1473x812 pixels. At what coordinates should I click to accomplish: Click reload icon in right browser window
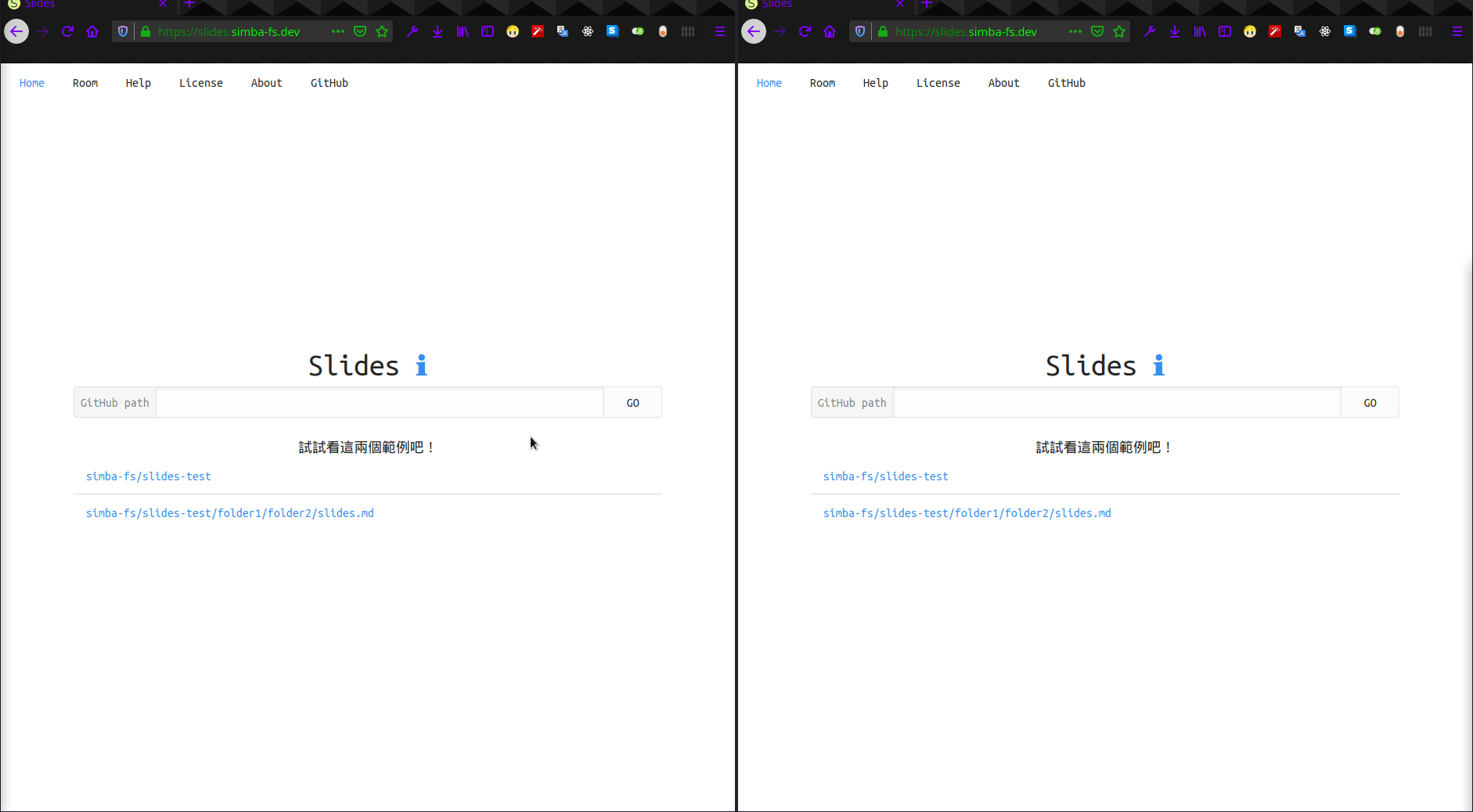(x=805, y=31)
